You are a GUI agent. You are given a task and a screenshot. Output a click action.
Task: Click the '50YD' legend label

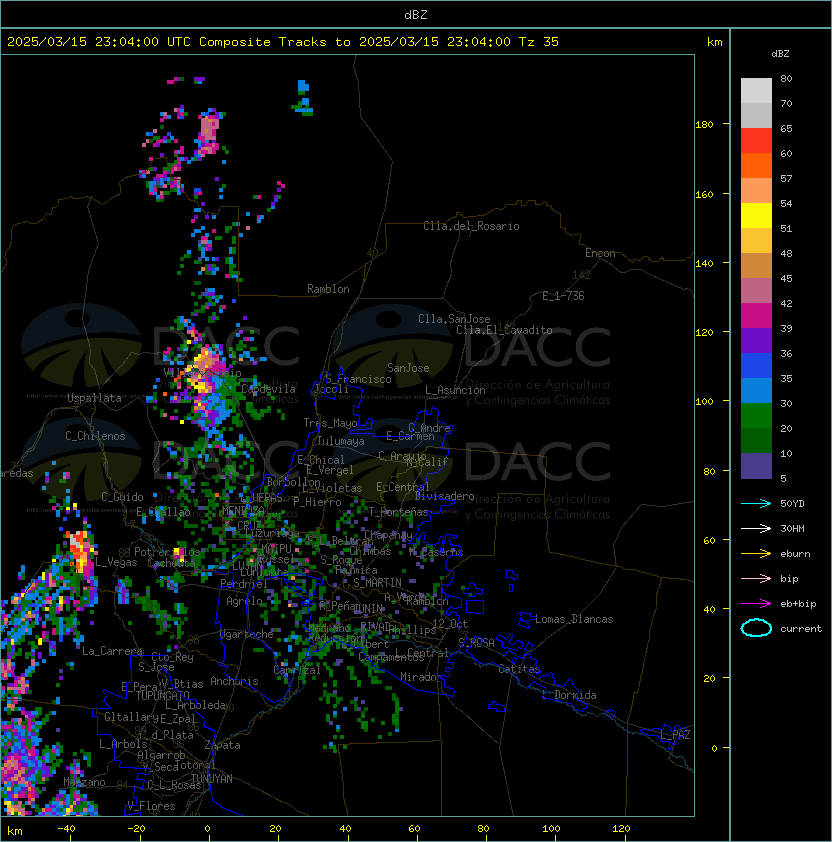[792, 504]
